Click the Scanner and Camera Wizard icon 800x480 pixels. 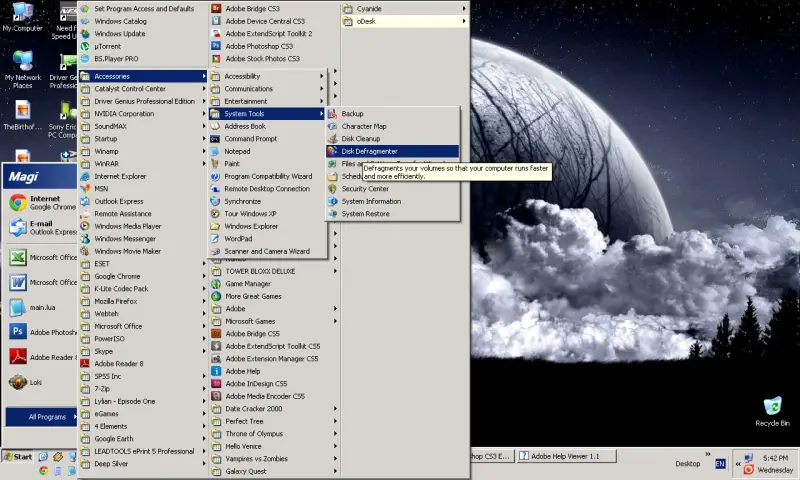(215, 251)
